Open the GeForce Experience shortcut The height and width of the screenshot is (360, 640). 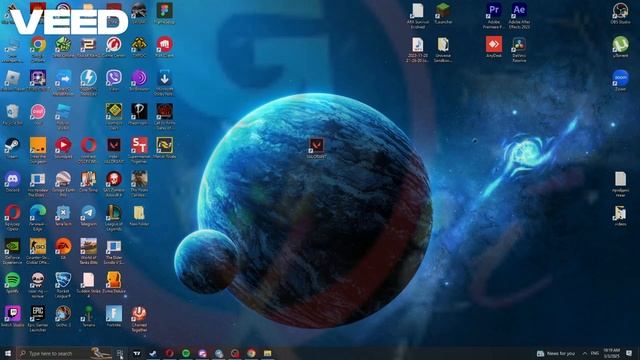(12, 247)
